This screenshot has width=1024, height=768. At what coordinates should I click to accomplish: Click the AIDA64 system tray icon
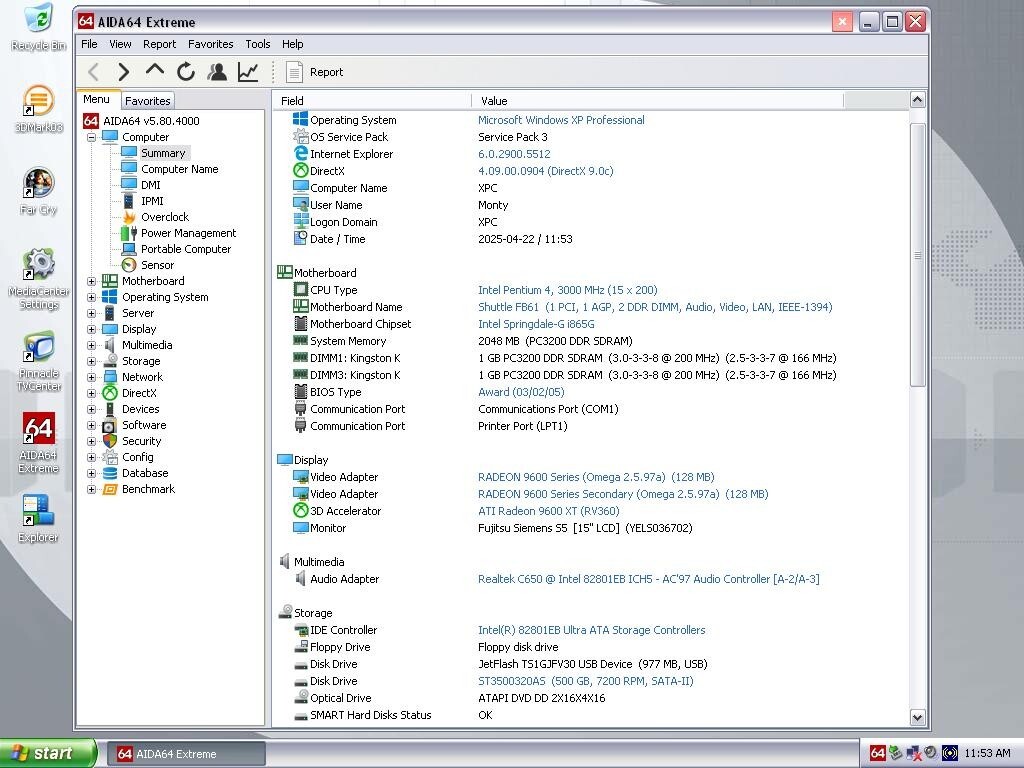pos(878,753)
